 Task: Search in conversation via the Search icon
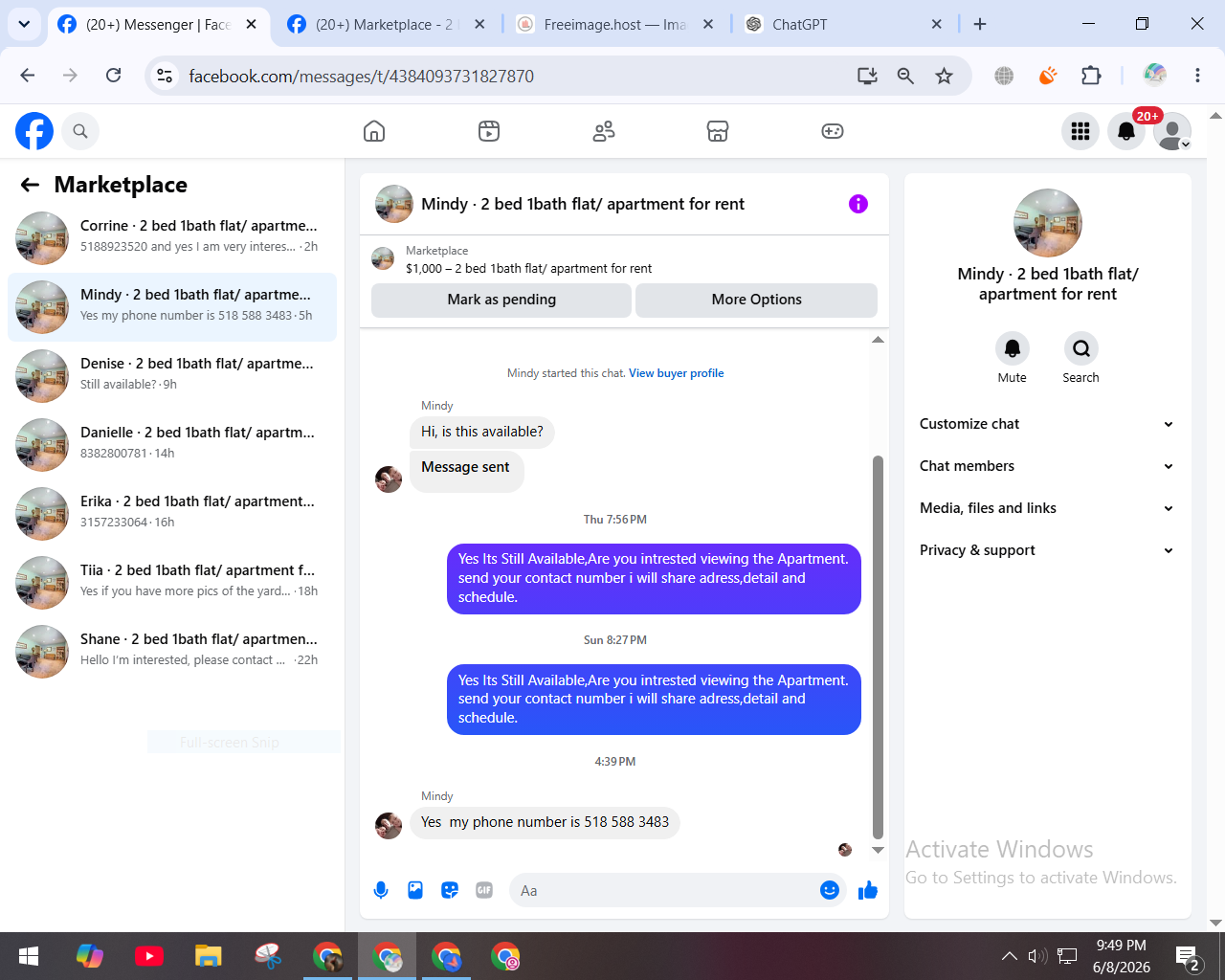coord(1081,348)
